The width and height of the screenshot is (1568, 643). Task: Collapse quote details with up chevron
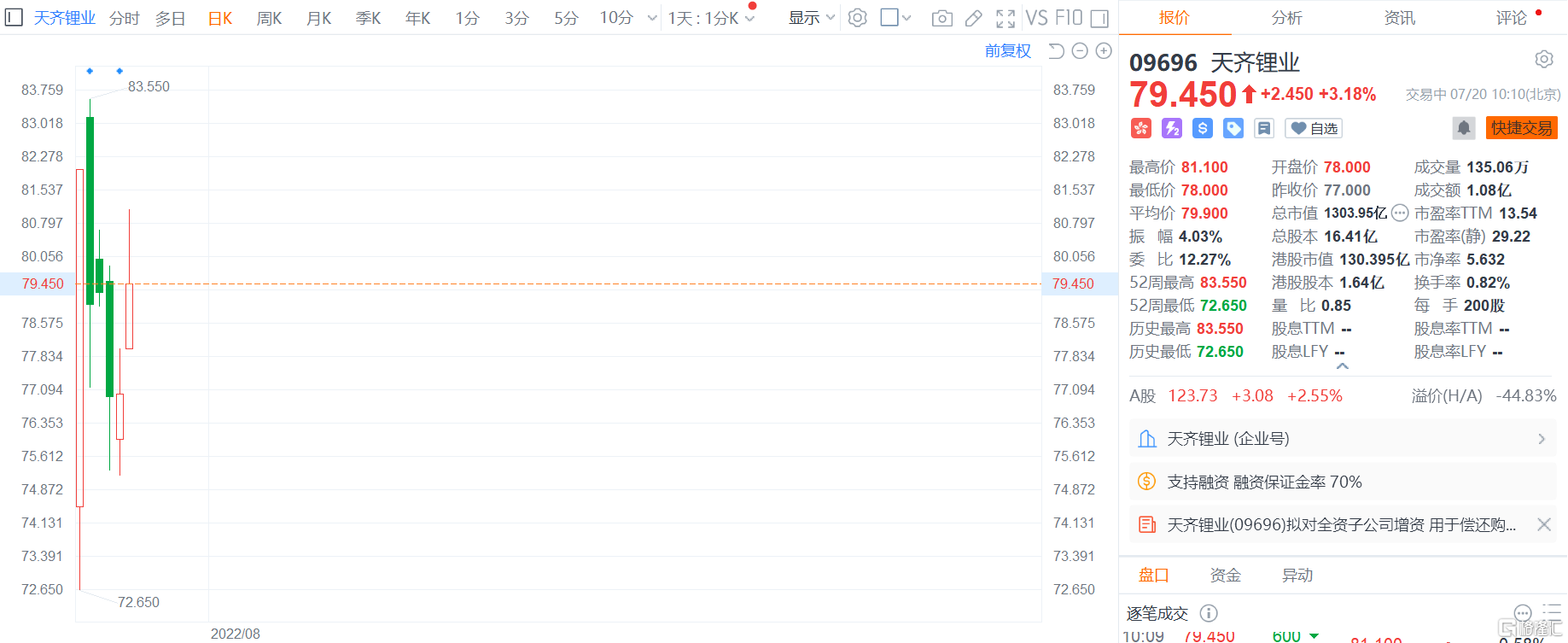point(1342,366)
